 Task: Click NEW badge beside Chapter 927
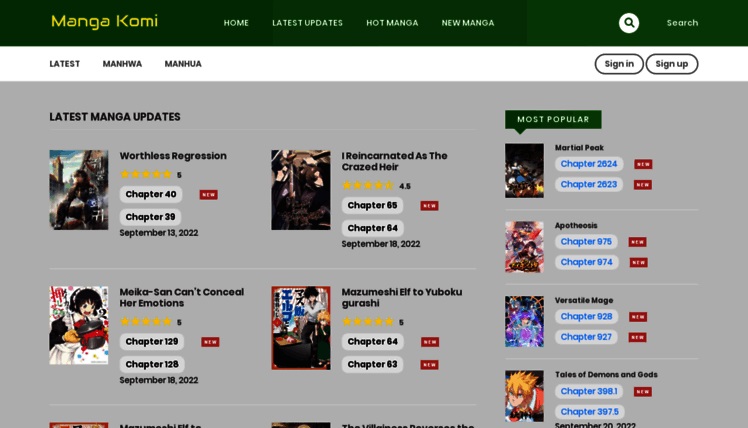pyautogui.click(x=637, y=337)
